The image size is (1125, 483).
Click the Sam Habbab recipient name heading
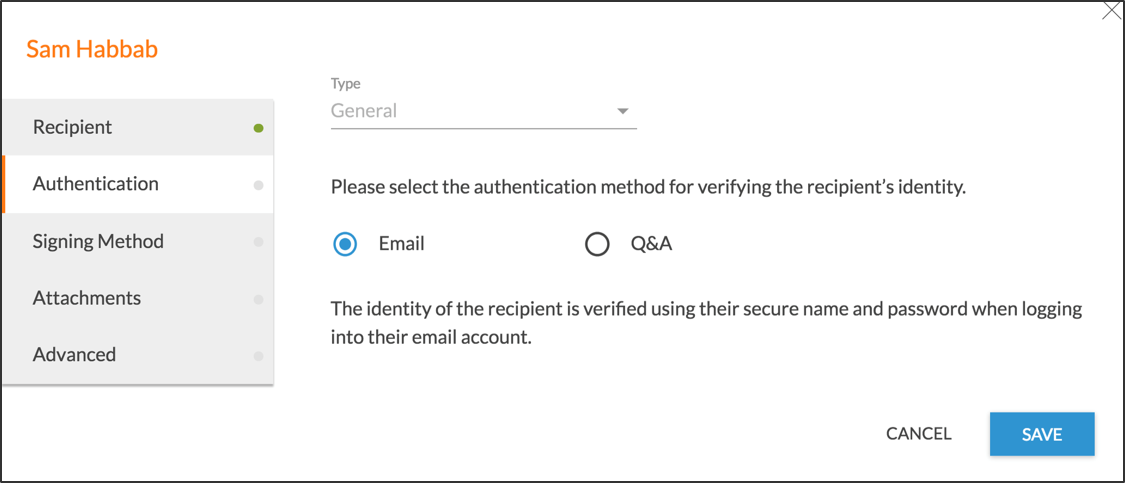point(92,50)
